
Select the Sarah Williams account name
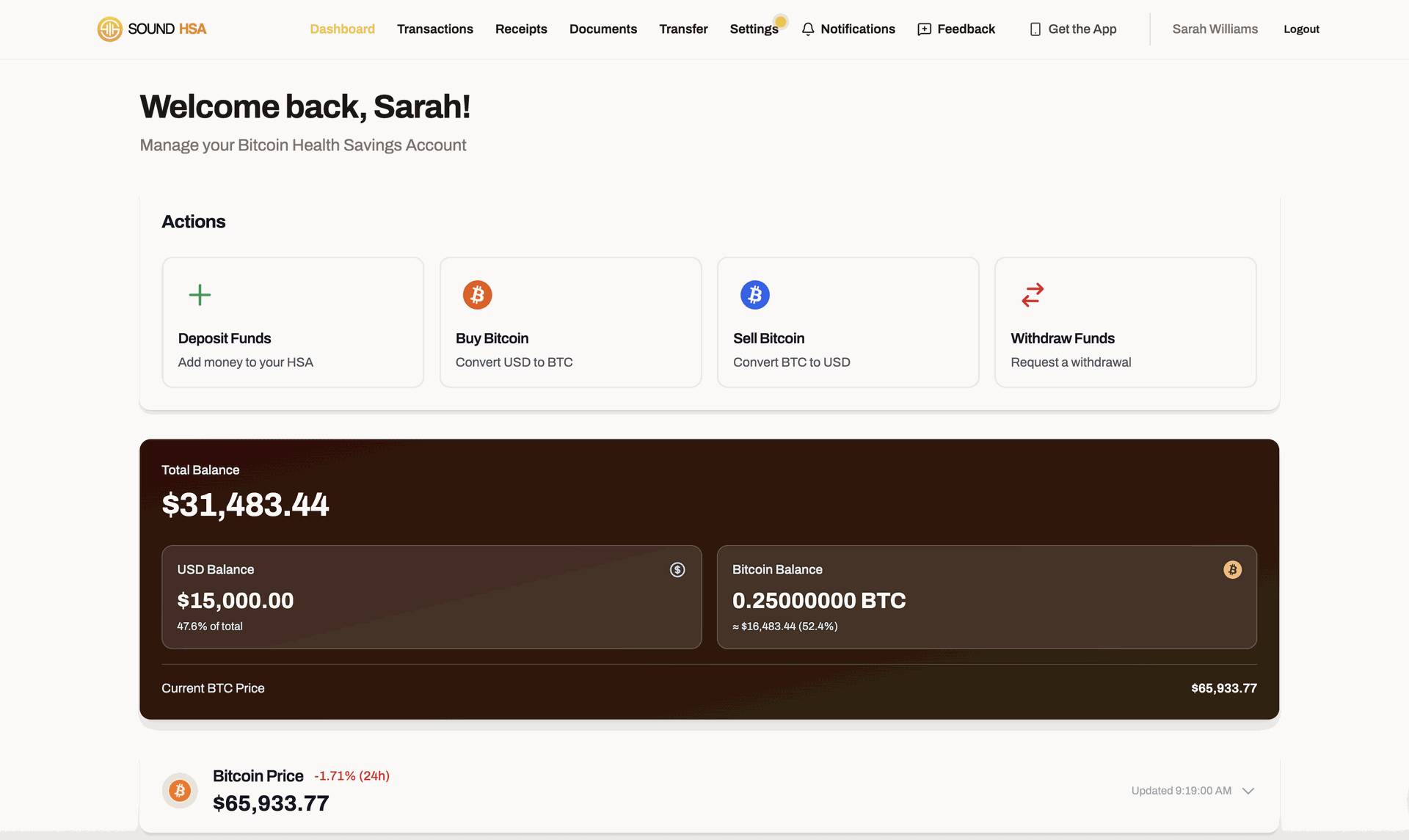1215,29
